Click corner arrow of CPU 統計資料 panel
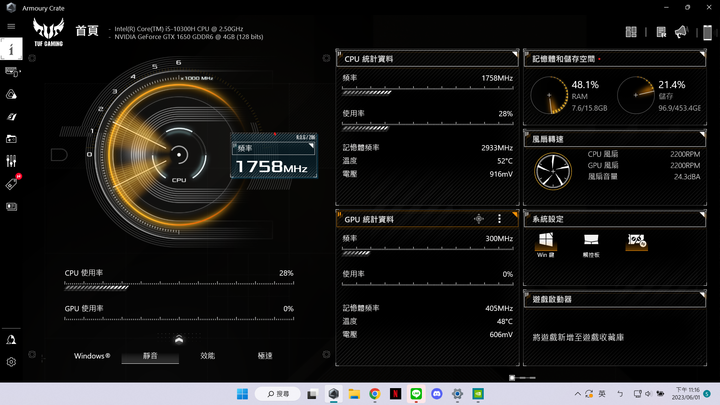This screenshot has width=720, height=405. point(515,54)
